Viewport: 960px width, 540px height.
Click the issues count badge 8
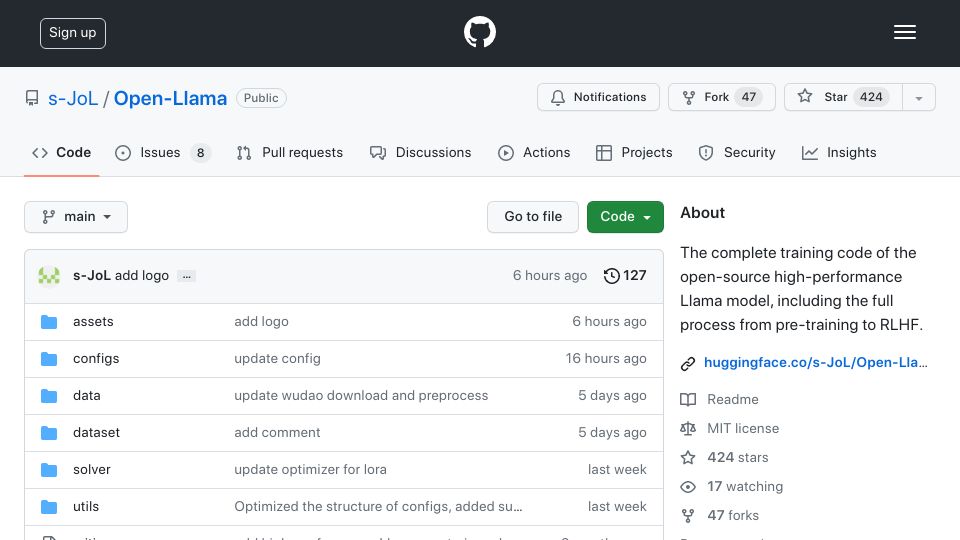click(200, 153)
